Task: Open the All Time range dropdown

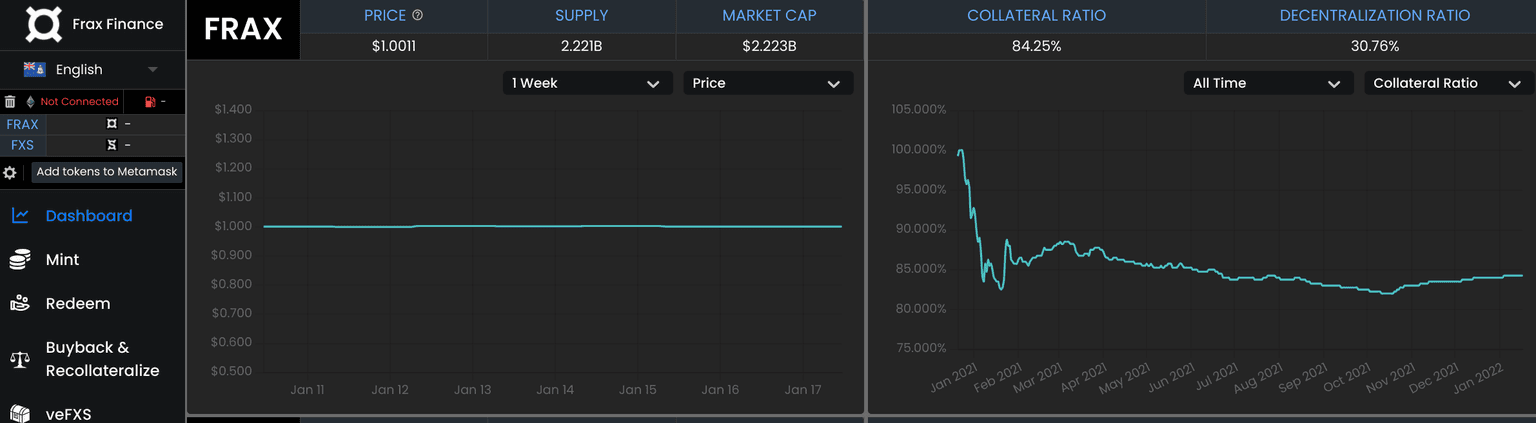Action: coord(1266,83)
